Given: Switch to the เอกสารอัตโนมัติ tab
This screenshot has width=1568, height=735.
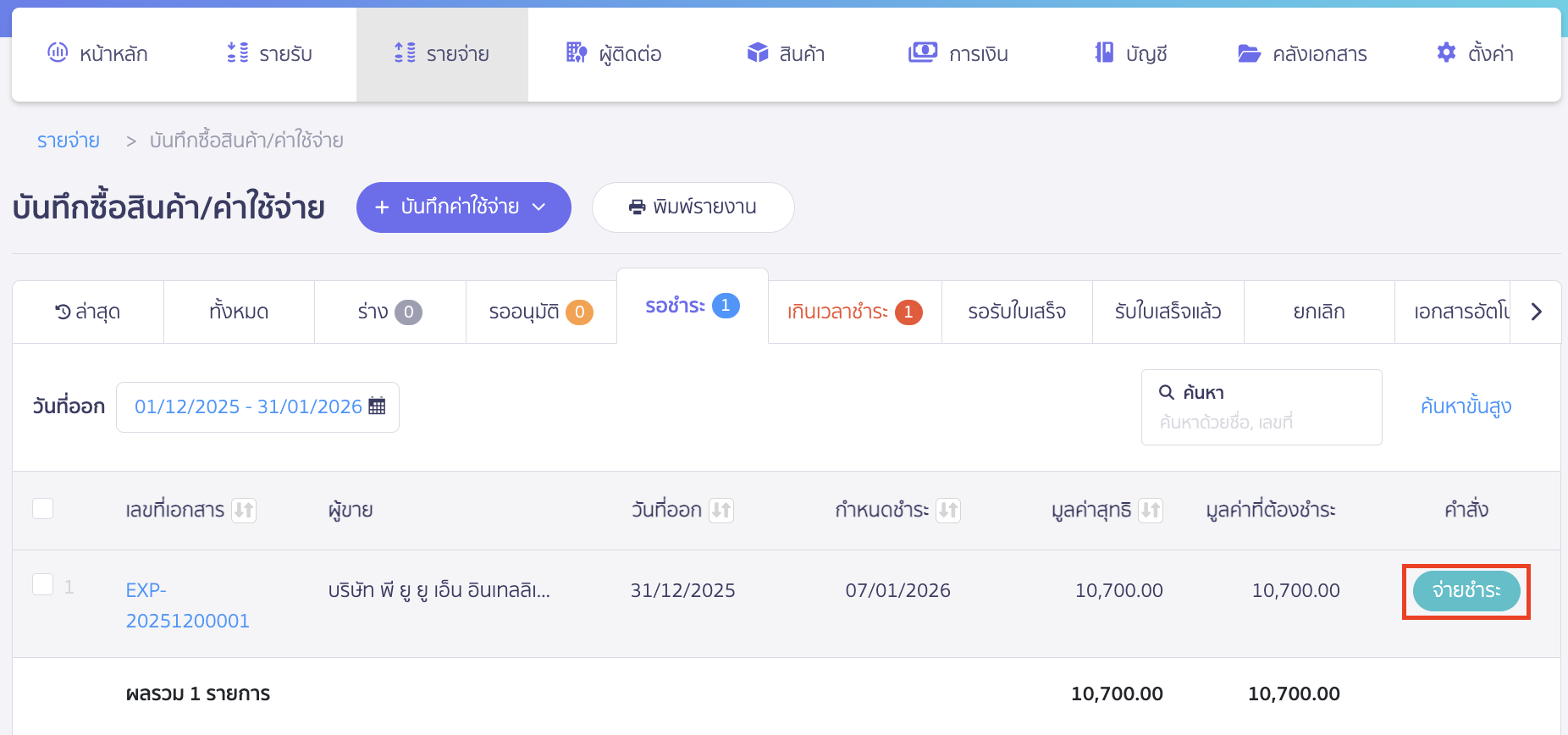Looking at the screenshot, I should (1453, 312).
